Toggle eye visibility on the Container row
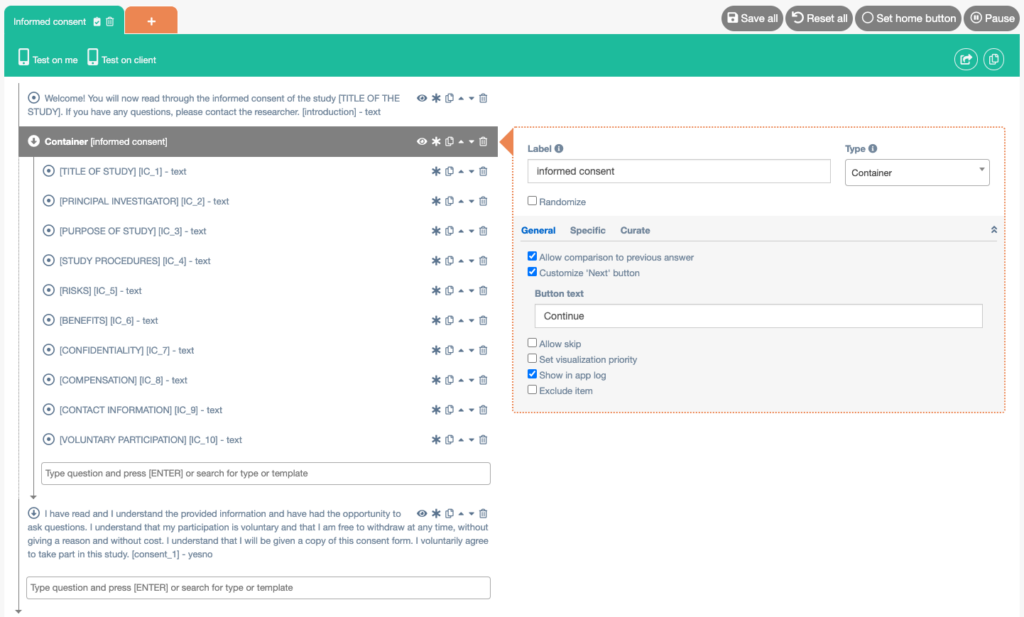Image resolution: width=1024 pixels, height=617 pixels. coord(422,142)
